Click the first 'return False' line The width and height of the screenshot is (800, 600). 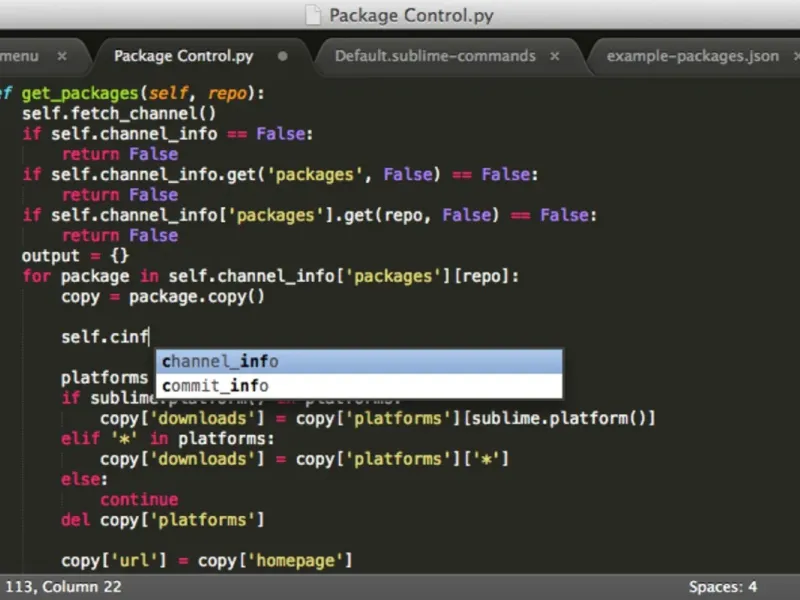120,154
